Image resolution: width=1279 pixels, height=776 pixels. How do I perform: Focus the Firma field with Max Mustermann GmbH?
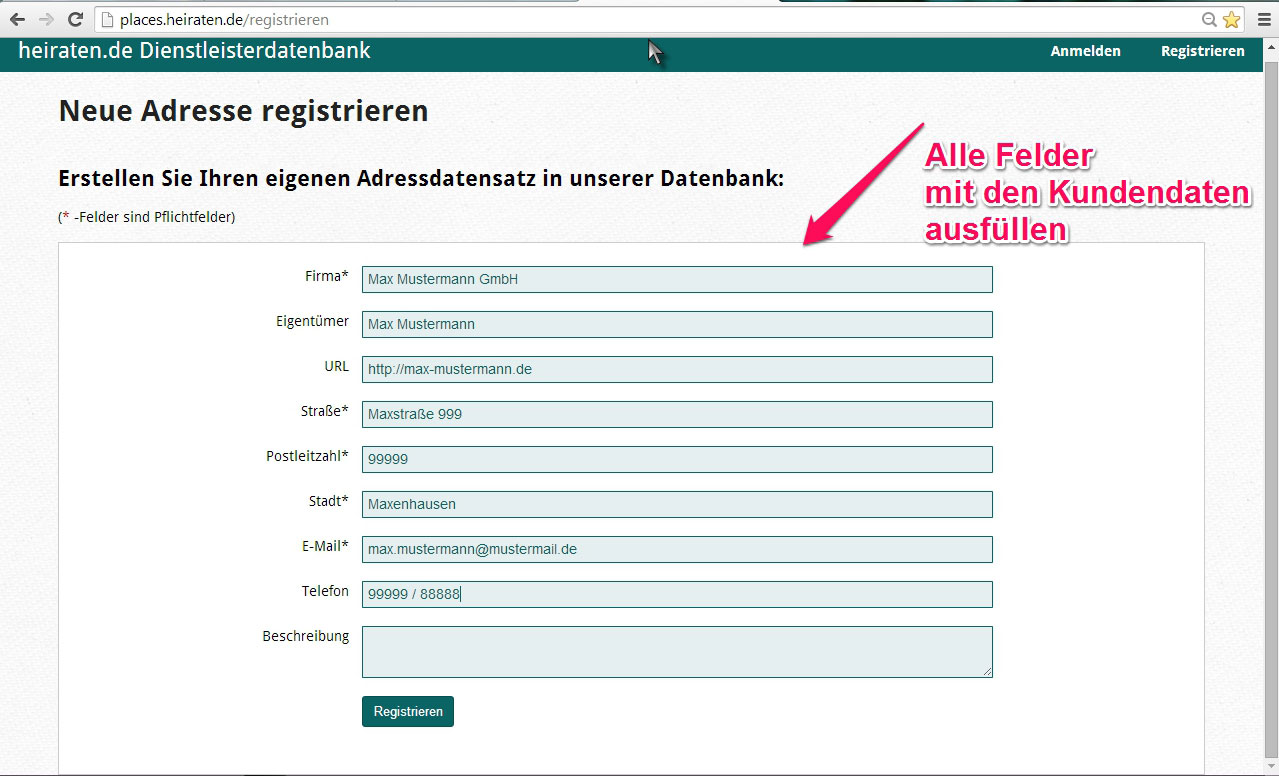click(x=677, y=280)
